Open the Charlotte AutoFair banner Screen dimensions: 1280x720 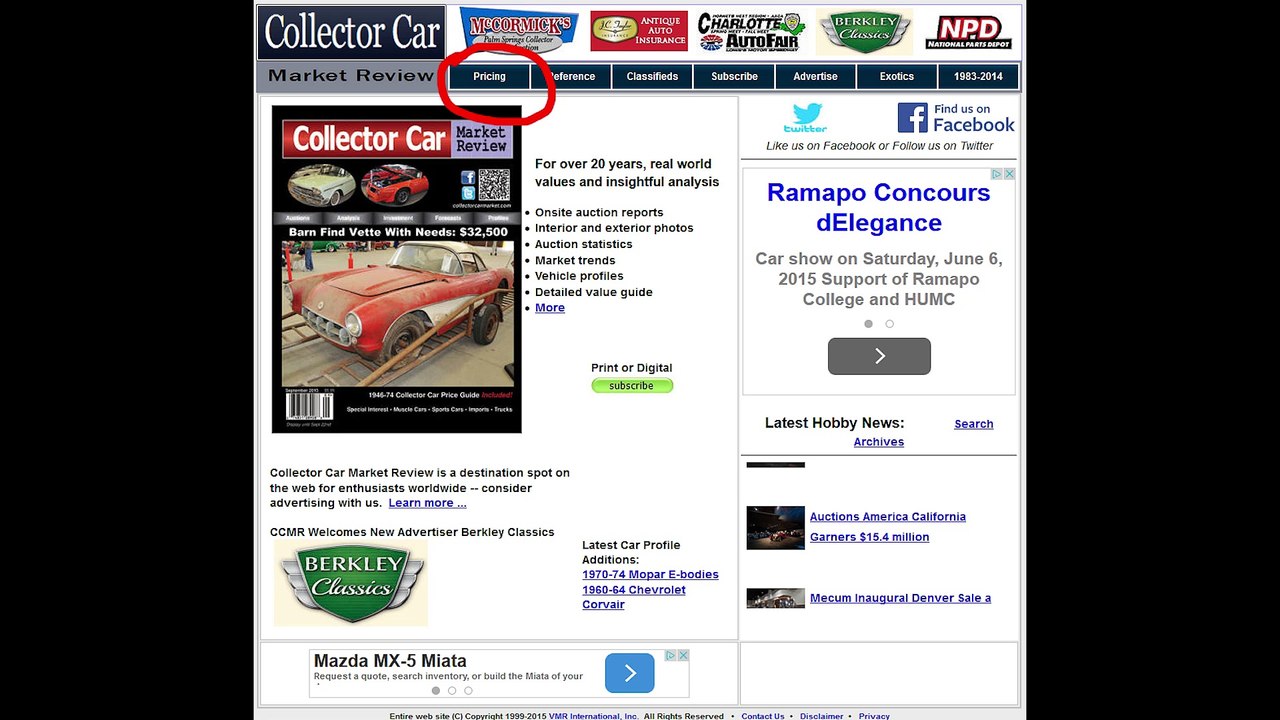[x=751, y=31]
